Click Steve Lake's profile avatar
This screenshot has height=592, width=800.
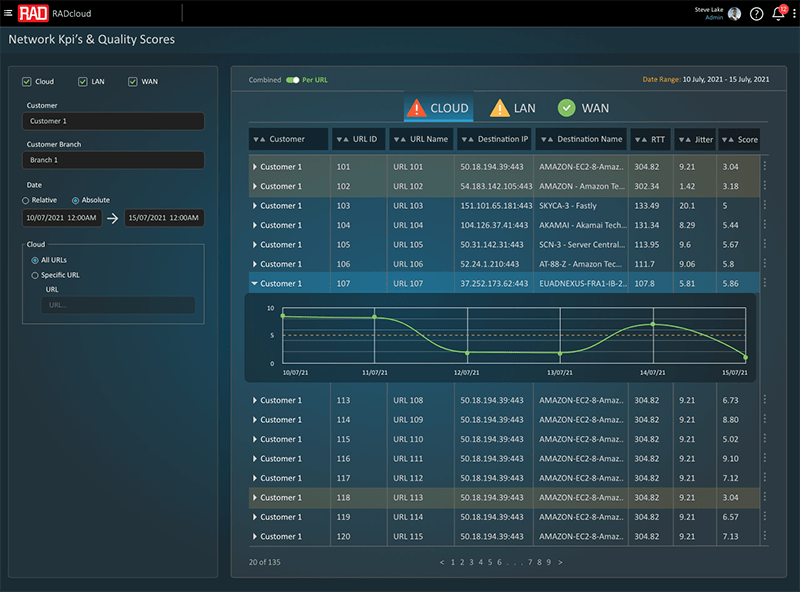[x=735, y=14]
